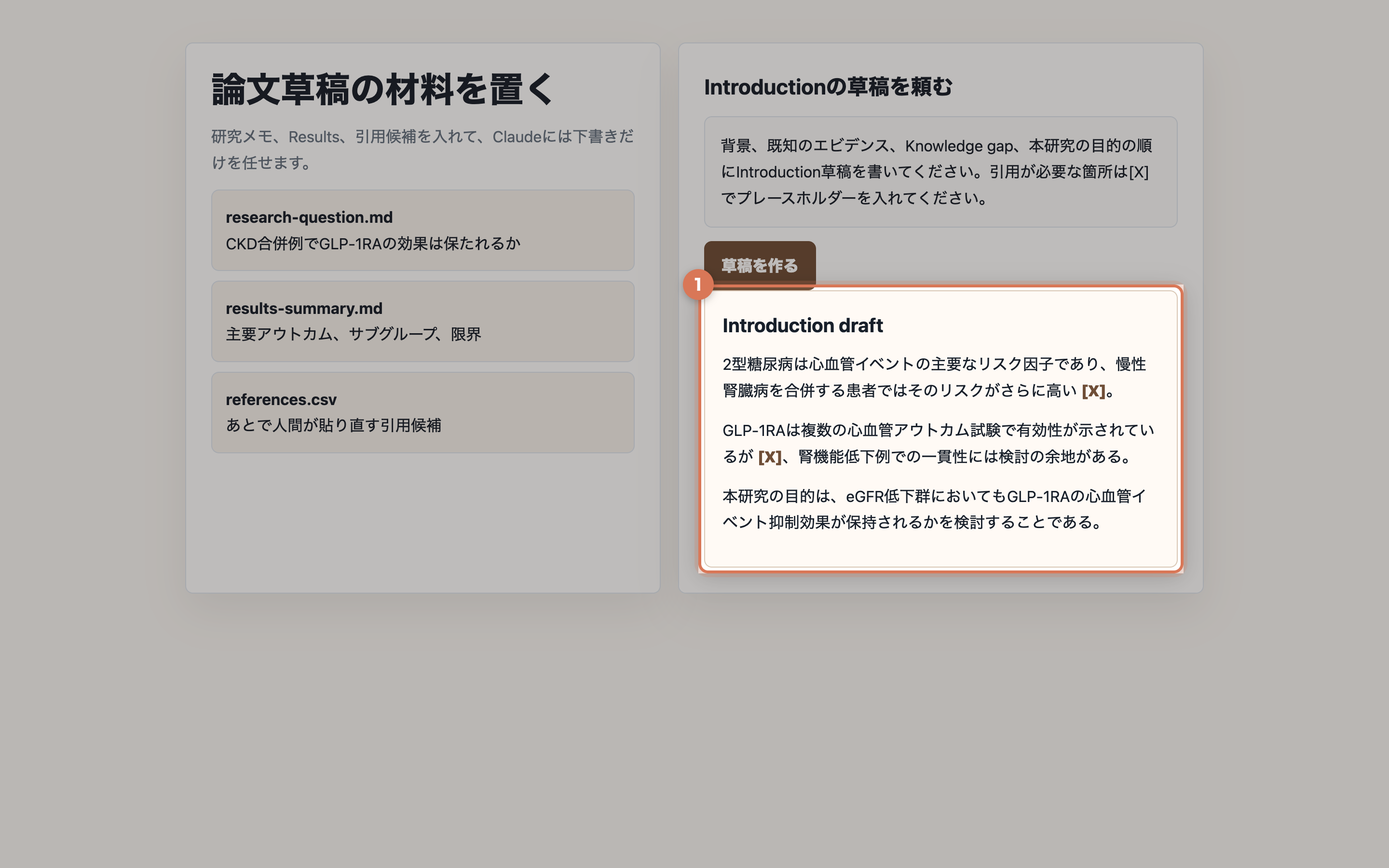Select the results-summary.md file card
This screenshot has height=868, width=1389.
(x=422, y=322)
